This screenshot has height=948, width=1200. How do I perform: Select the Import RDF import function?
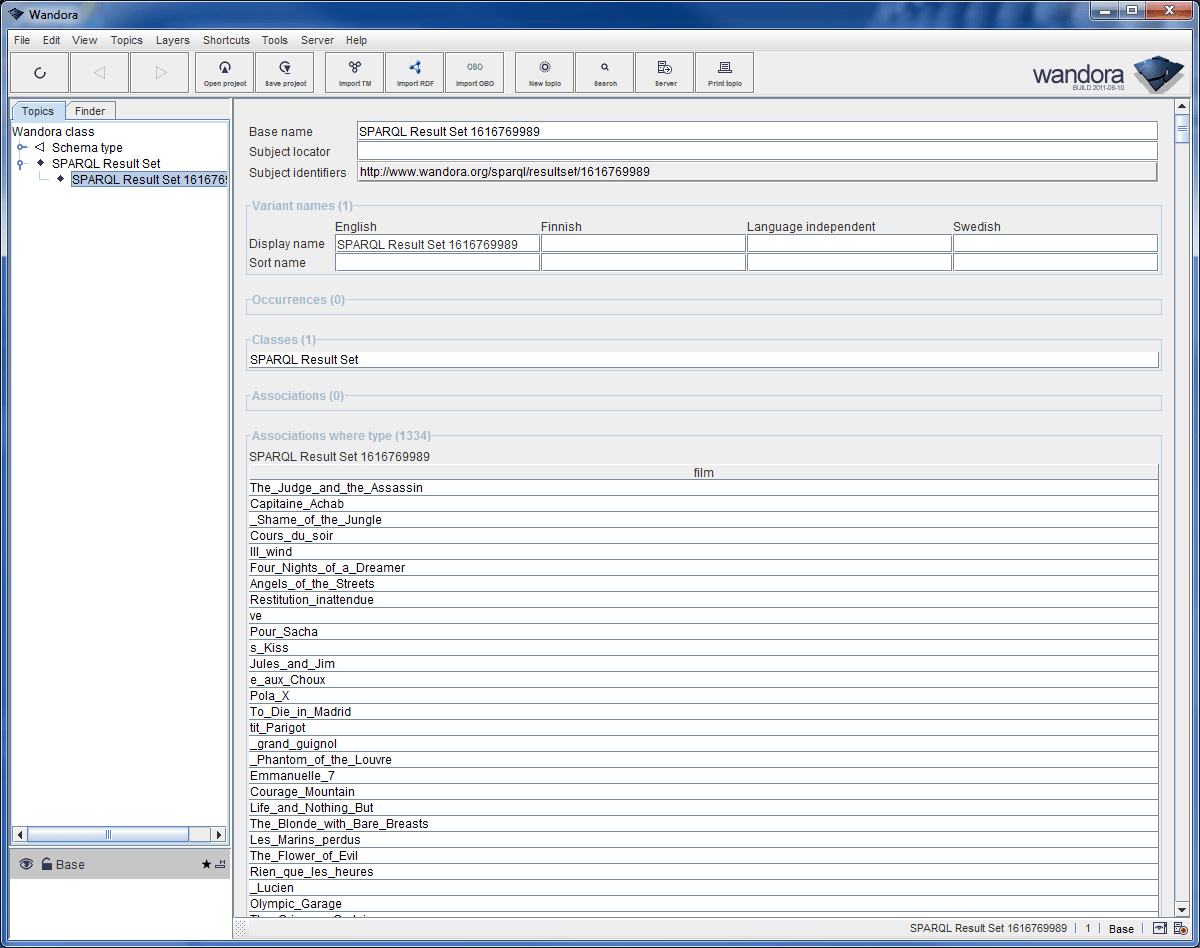click(x=414, y=72)
